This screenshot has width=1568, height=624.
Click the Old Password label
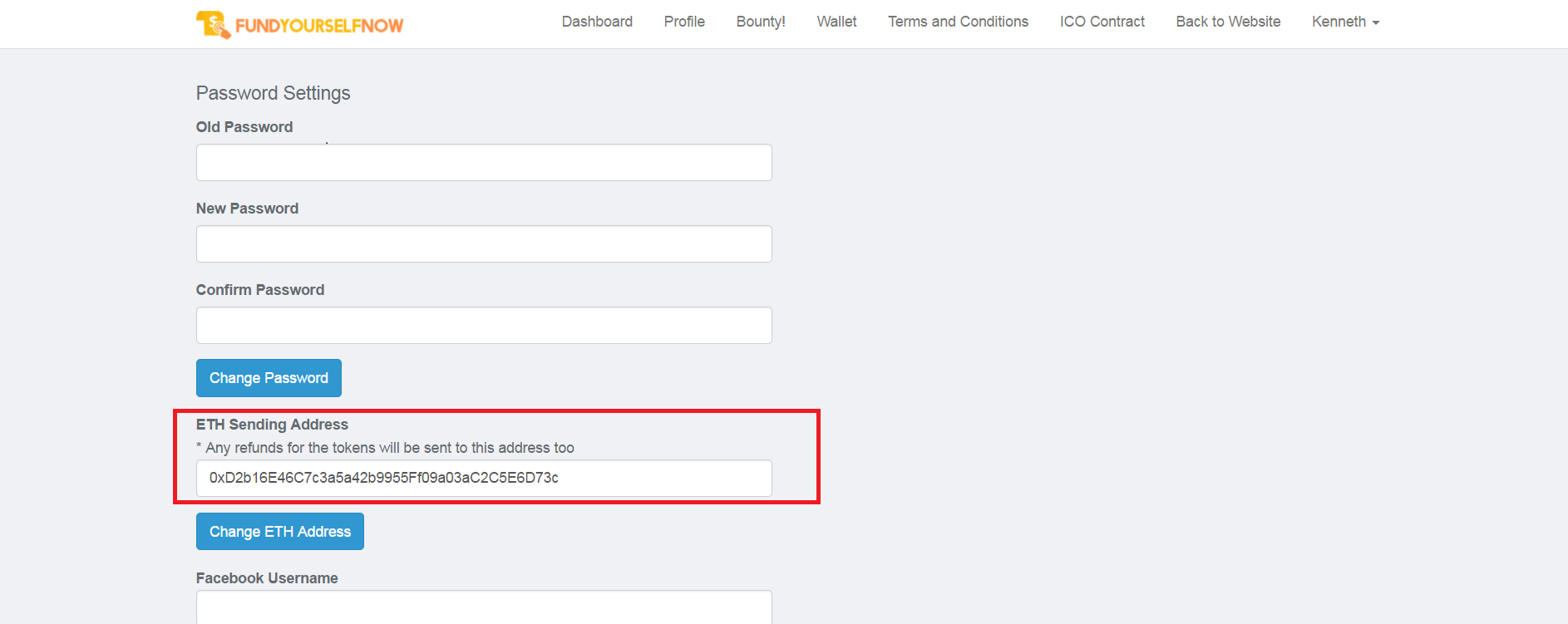[x=244, y=127]
